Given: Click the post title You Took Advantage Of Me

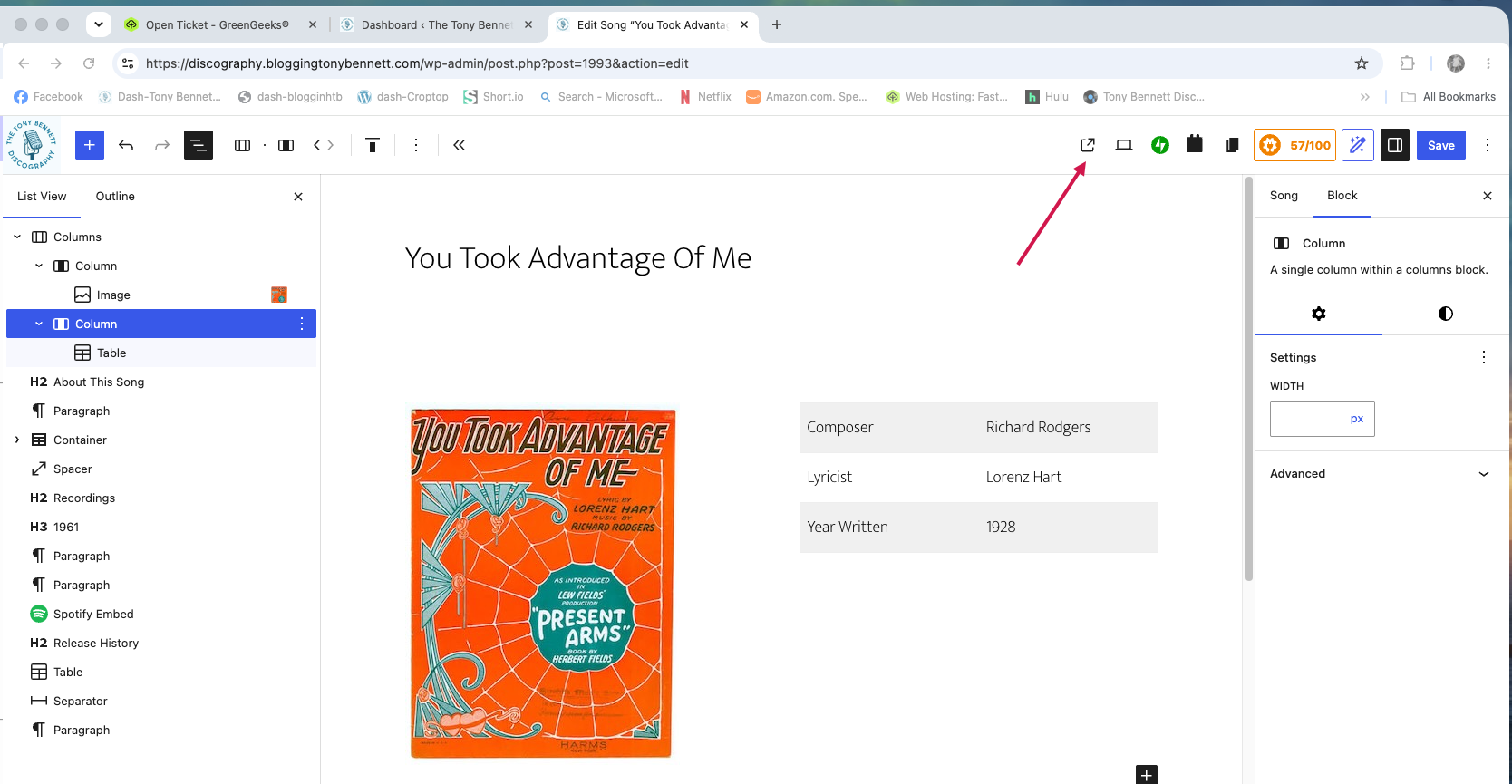Looking at the screenshot, I should tap(578, 258).
